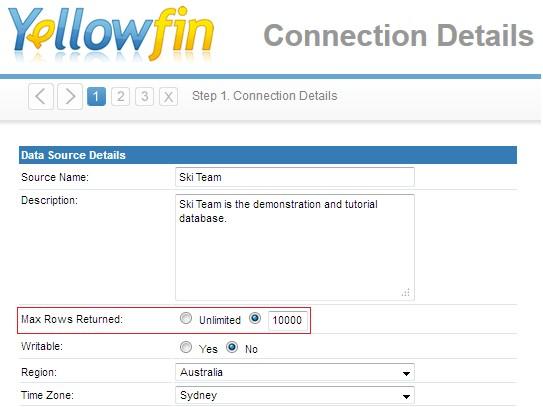Click the Yellowfin logo
This screenshot has height=407, width=543.
[111, 34]
